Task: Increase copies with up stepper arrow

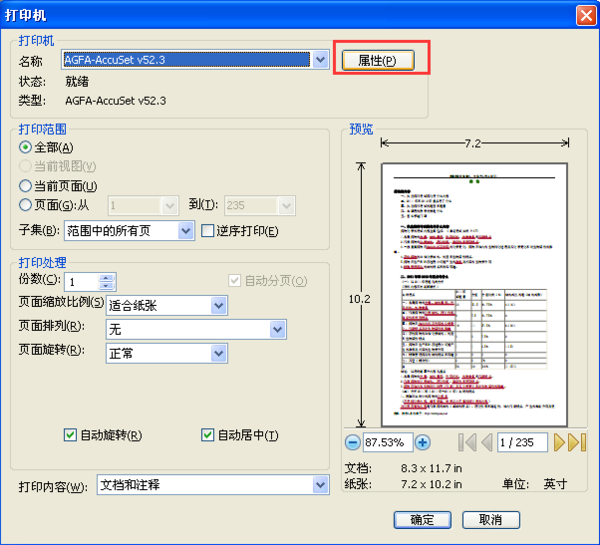Action: coord(106,278)
